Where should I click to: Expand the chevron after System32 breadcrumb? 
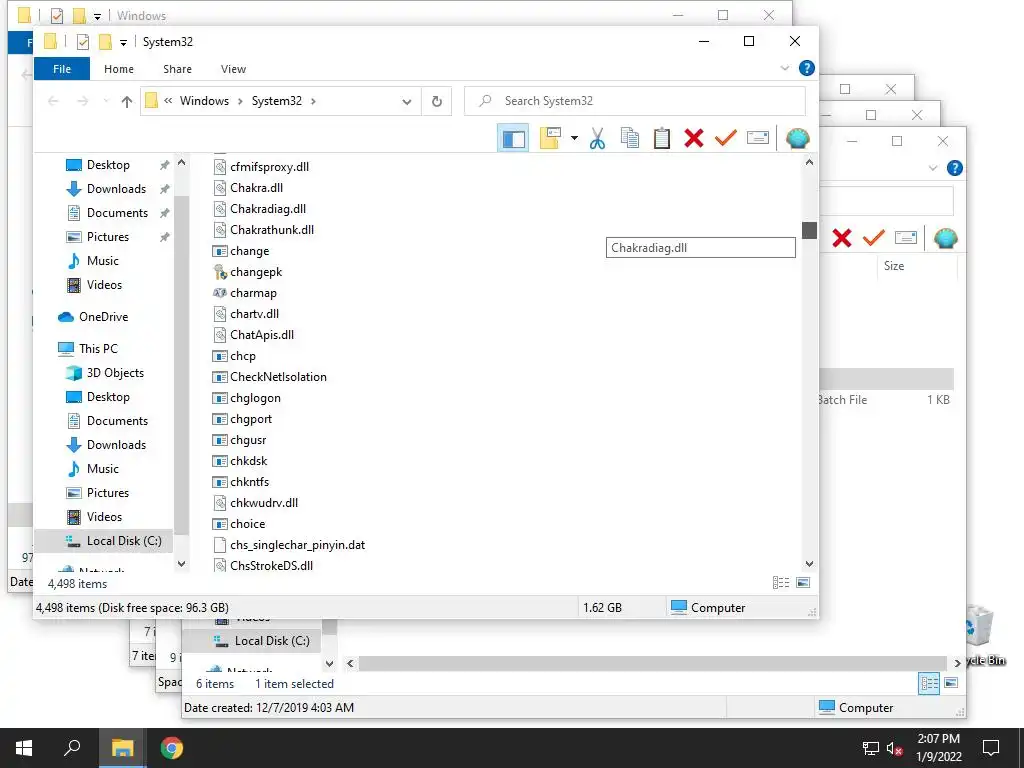313,101
